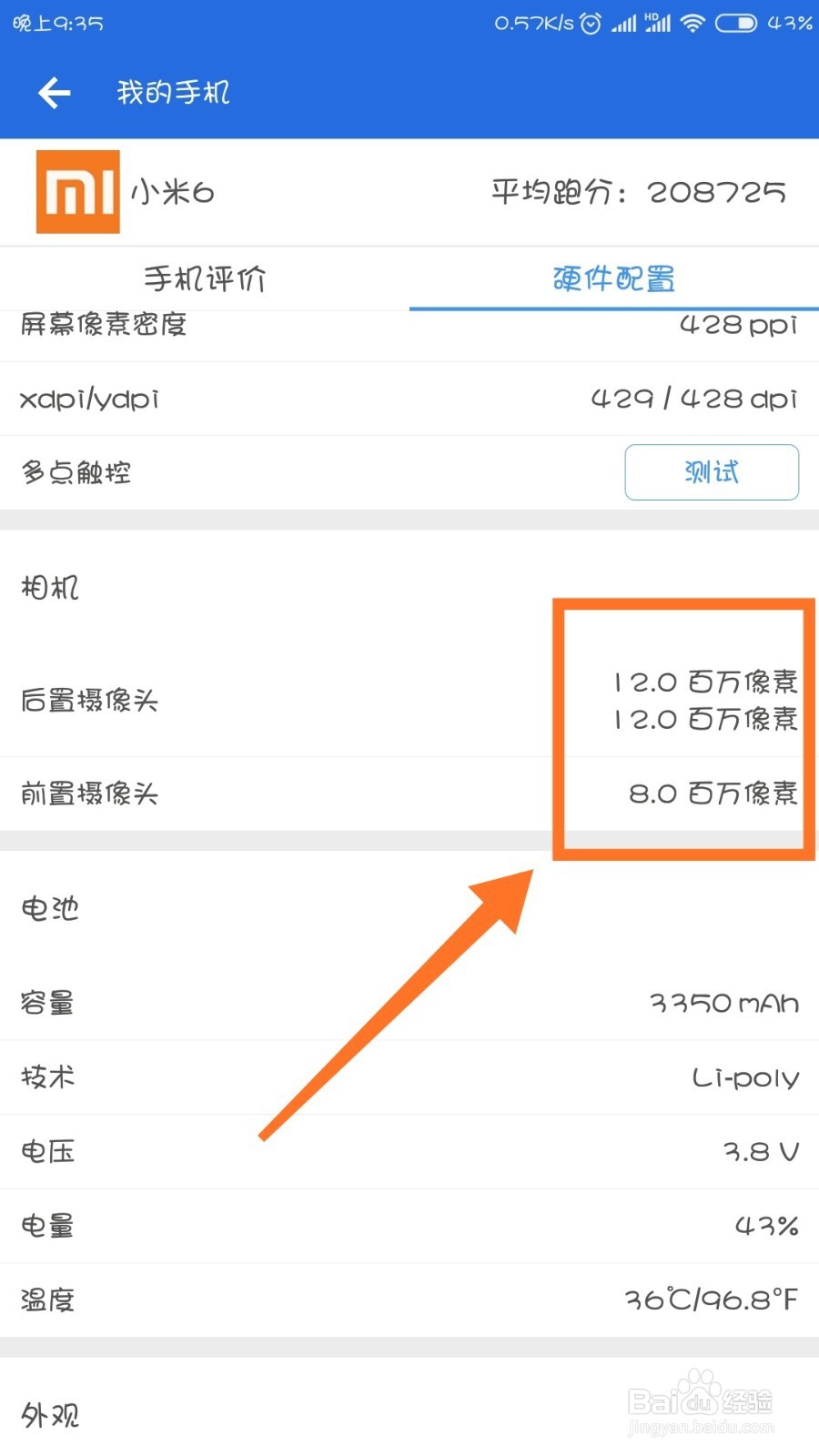The image size is (819, 1456).
Task: Tap the 我的手机 page title
Action: 173,93
